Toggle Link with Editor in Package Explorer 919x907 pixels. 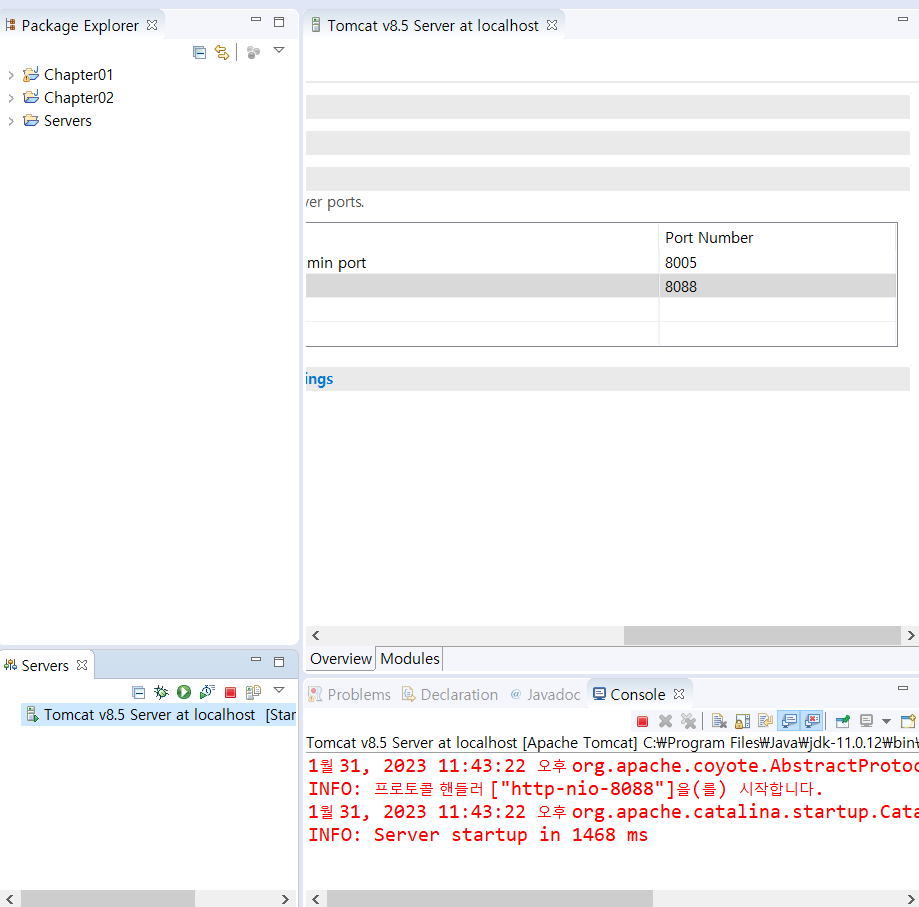[222, 53]
